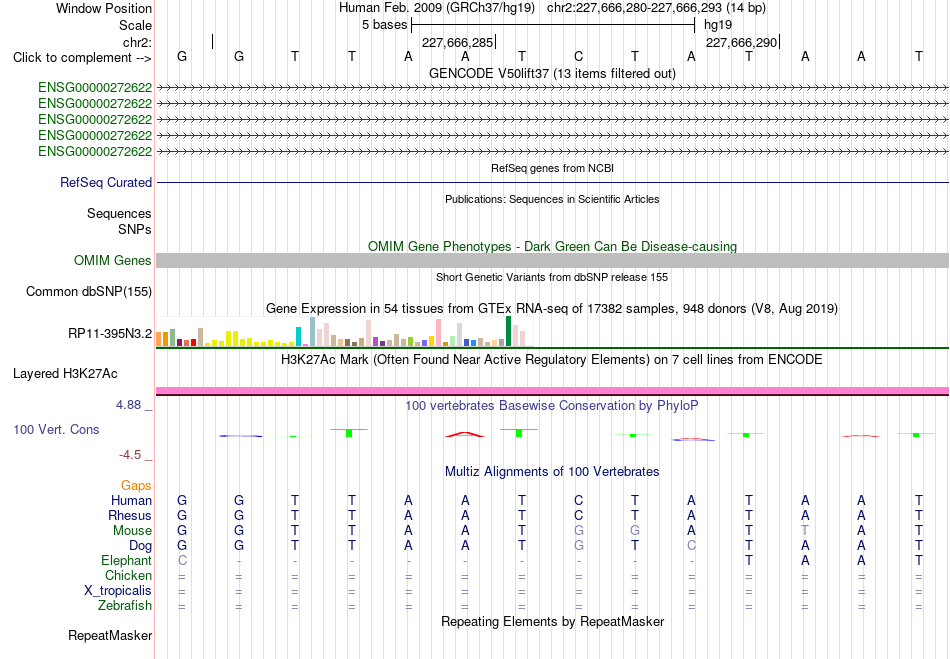Image resolution: width=950 pixels, height=659 pixels.
Task: Click the 227,666,290 coordinate marker
Action: coord(742,42)
